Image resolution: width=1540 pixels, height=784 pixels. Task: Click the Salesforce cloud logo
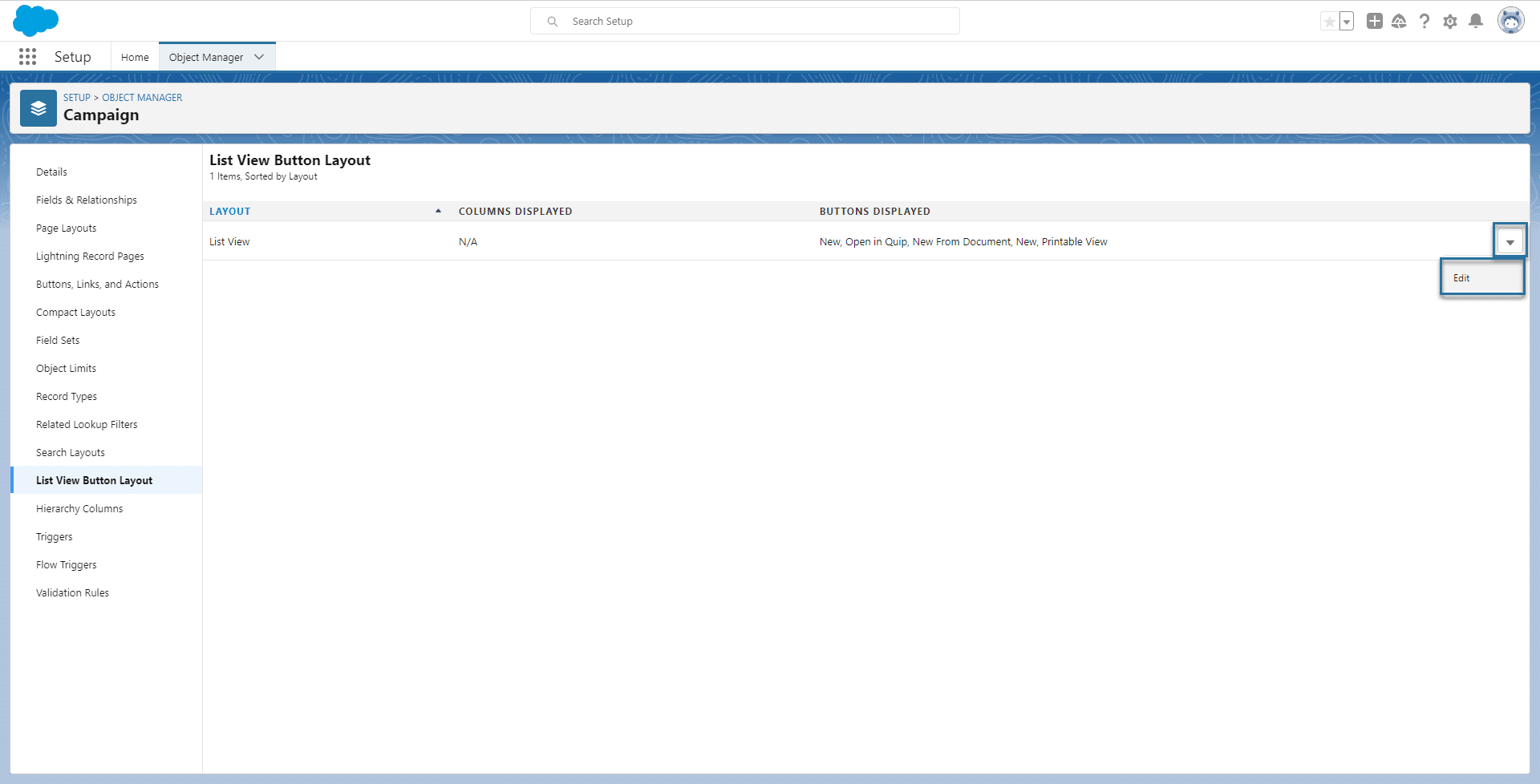coord(36,20)
